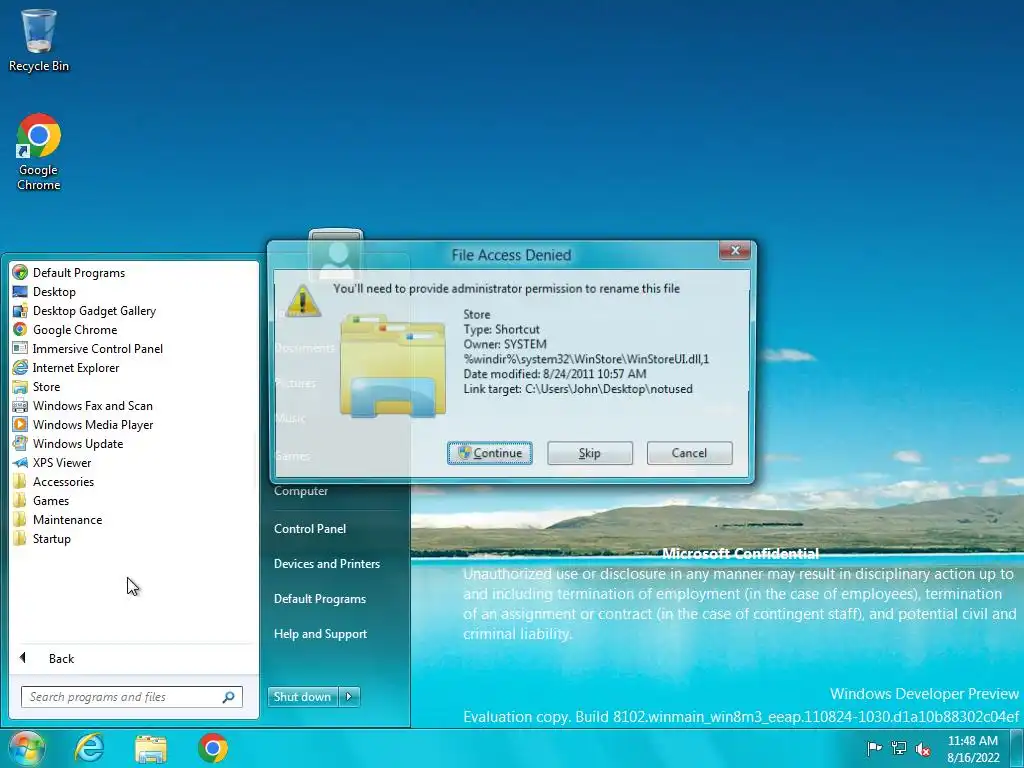This screenshot has width=1024, height=768.
Task: Click the user account picture above the Start menu
Action: click(x=336, y=255)
